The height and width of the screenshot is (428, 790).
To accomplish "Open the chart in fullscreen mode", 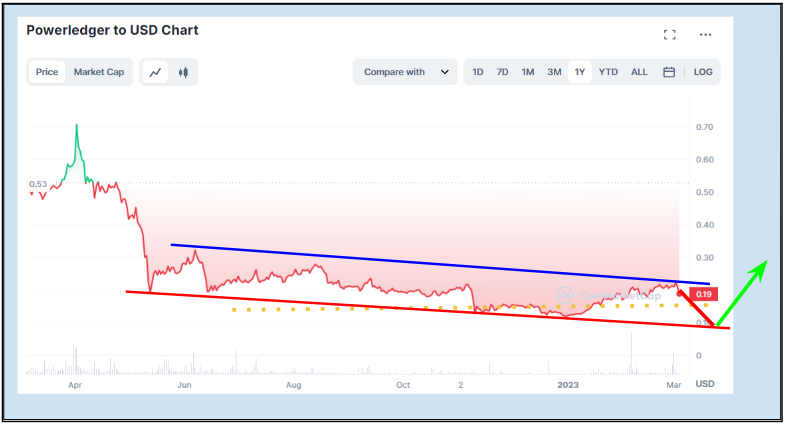I will pos(670,35).
